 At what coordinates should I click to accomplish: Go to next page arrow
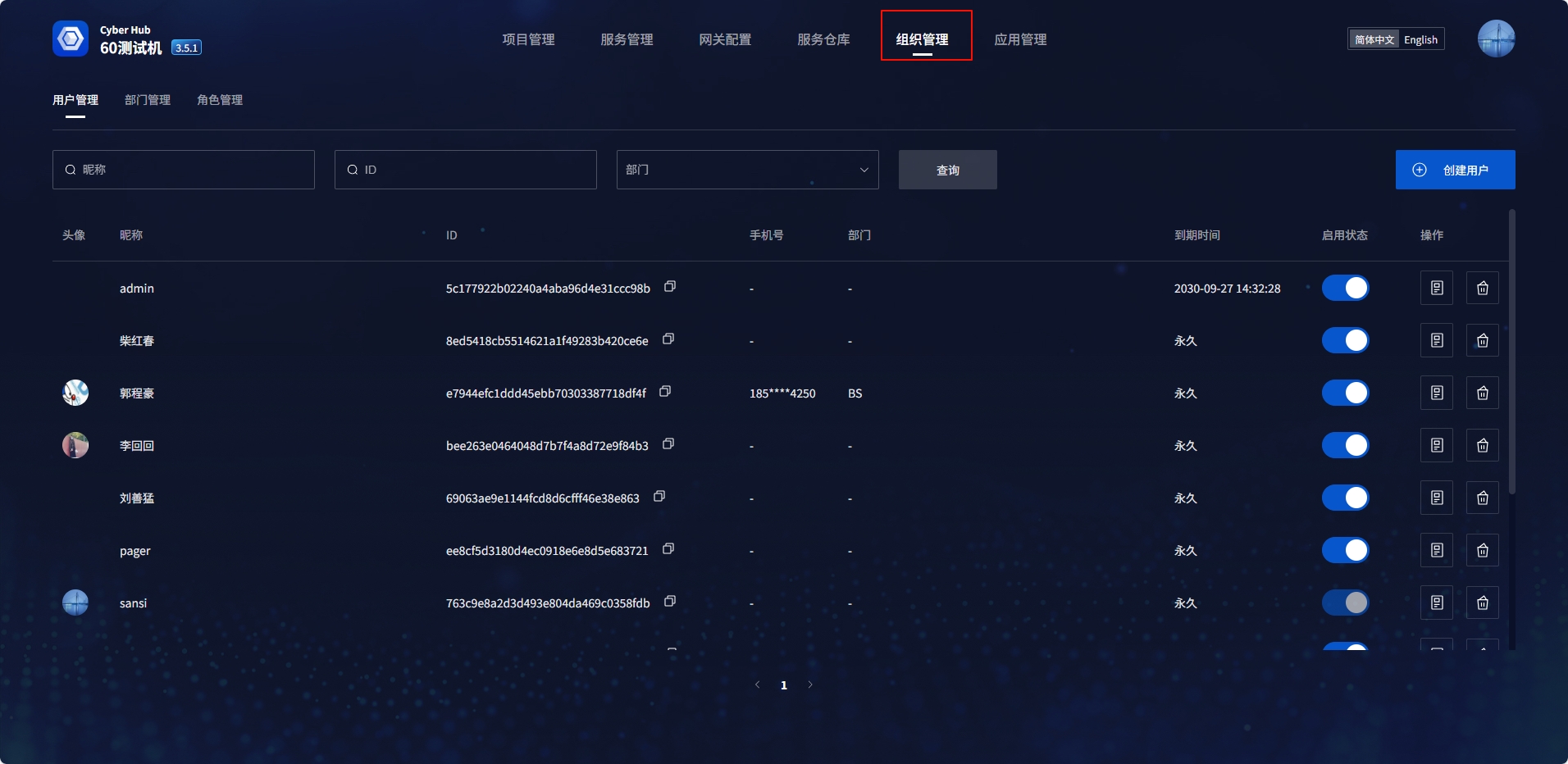810,684
